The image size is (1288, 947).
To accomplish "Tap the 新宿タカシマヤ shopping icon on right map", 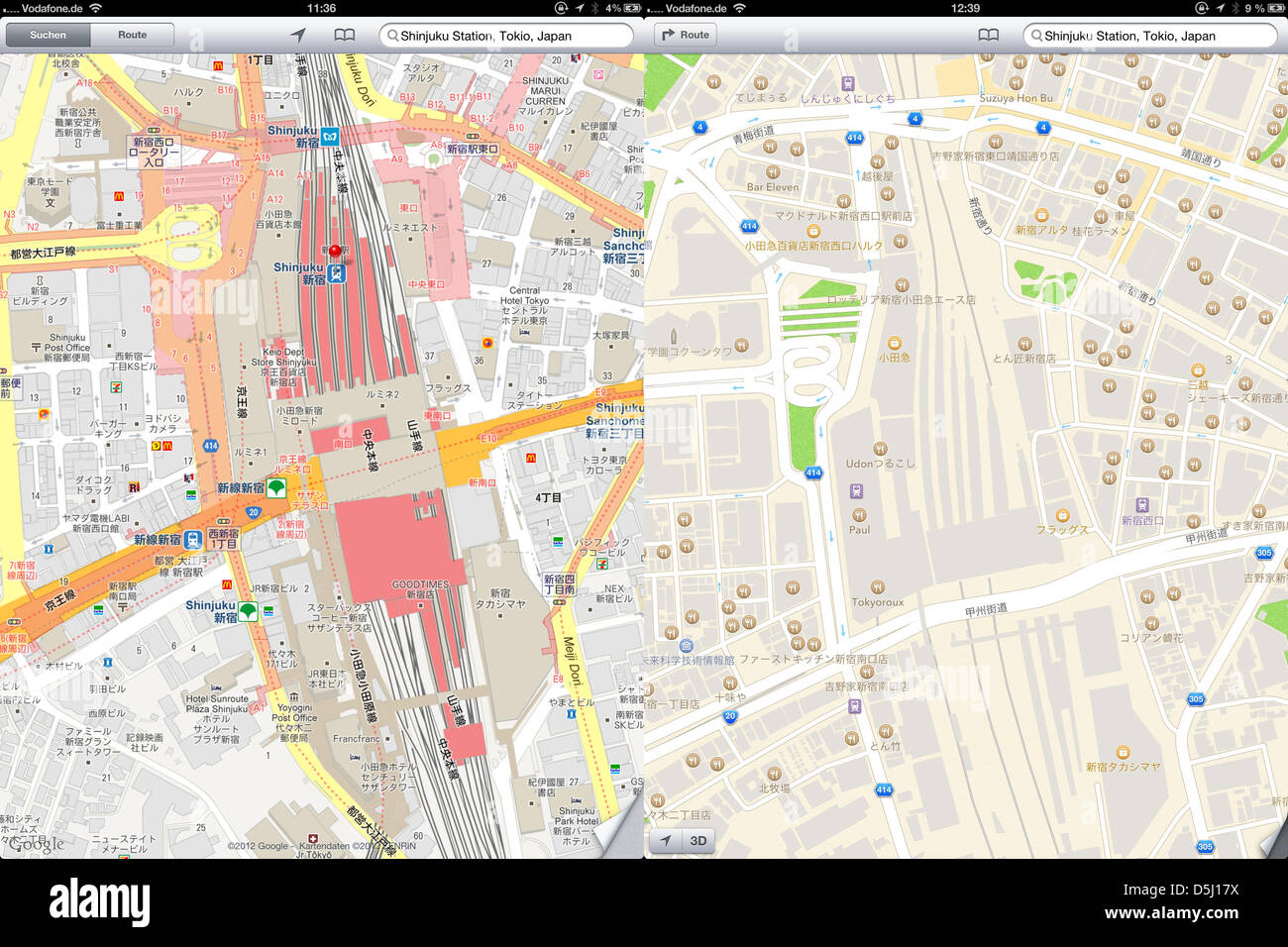I will pos(1123,752).
